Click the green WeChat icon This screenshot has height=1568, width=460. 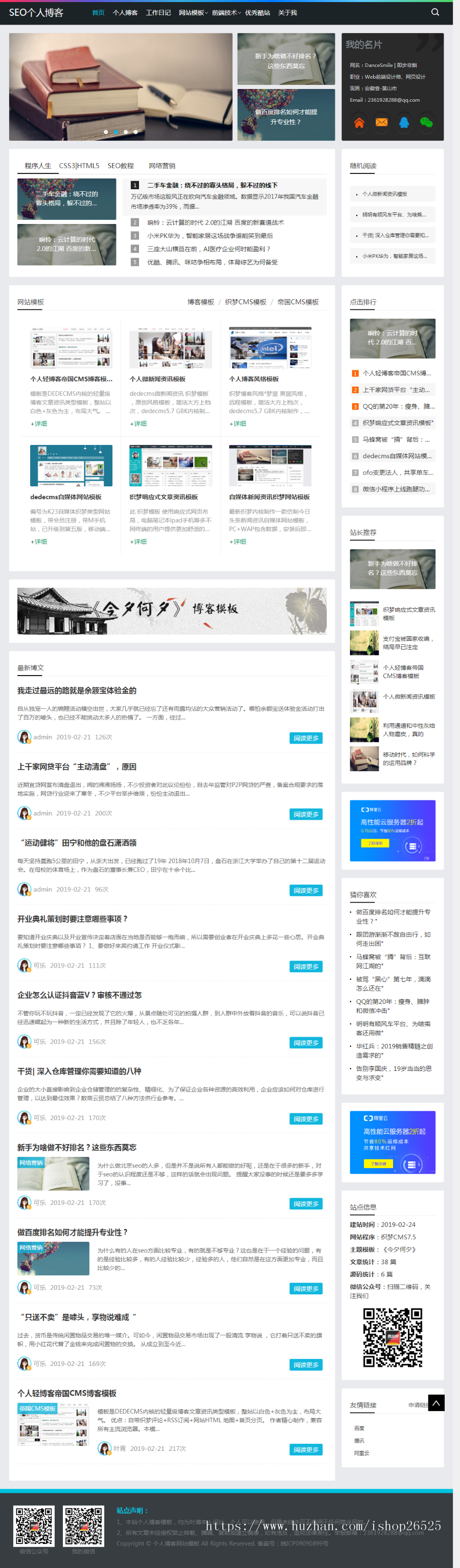coord(427,122)
